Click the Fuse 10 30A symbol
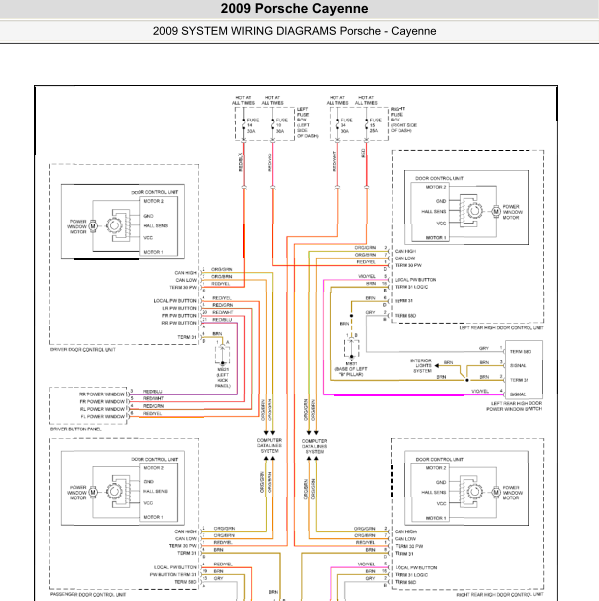The height and width of the screenshot is (601, 599). click(273, 125)
